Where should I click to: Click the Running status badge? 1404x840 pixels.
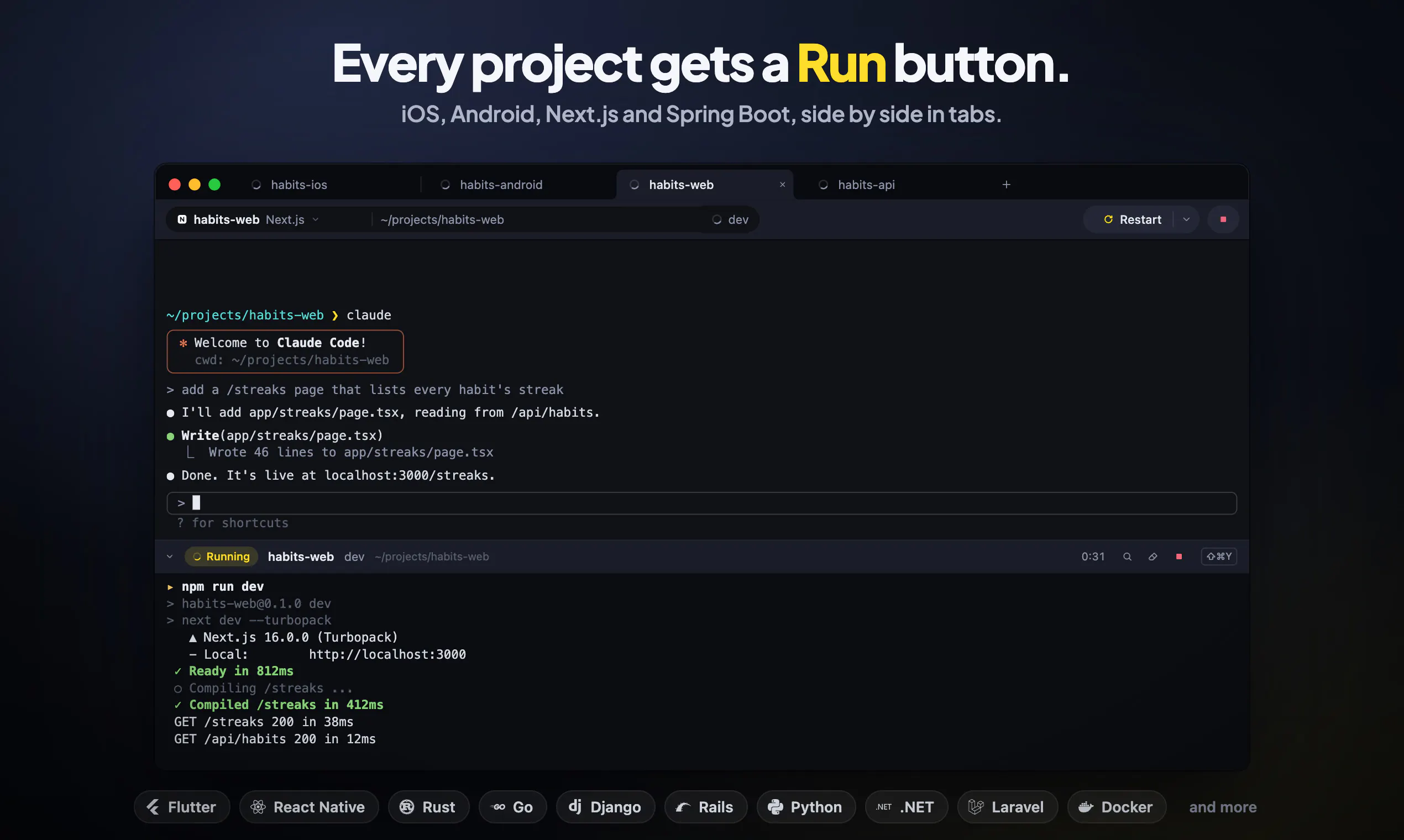[221, 556]
